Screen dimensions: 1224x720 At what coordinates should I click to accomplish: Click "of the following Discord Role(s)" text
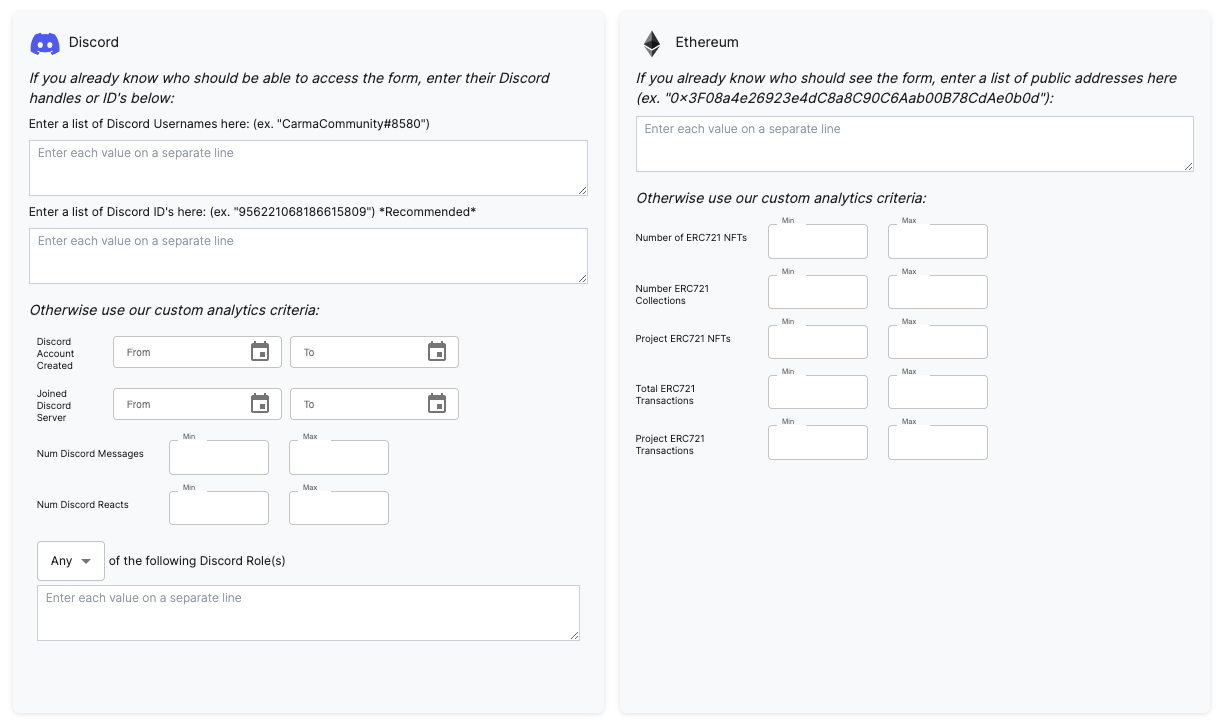point(197,561)
